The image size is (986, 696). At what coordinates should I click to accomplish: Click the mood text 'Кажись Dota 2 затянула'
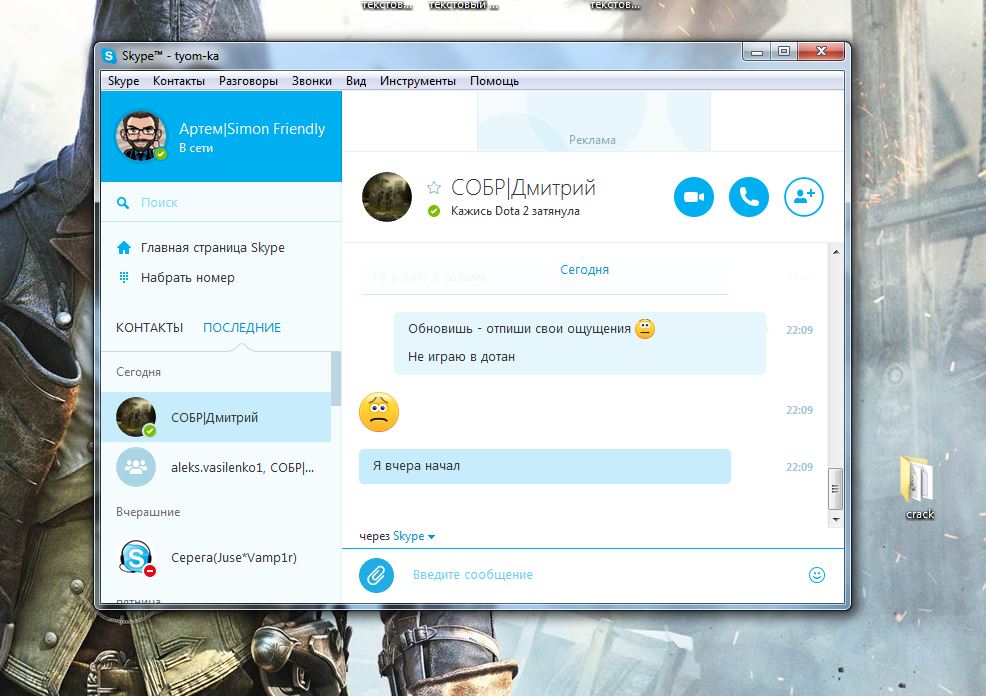[515, 211]
